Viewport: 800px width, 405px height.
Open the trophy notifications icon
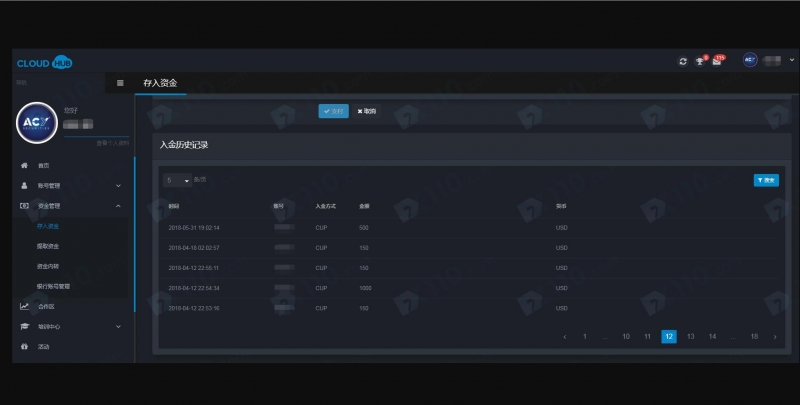click(x=701, y=61)
